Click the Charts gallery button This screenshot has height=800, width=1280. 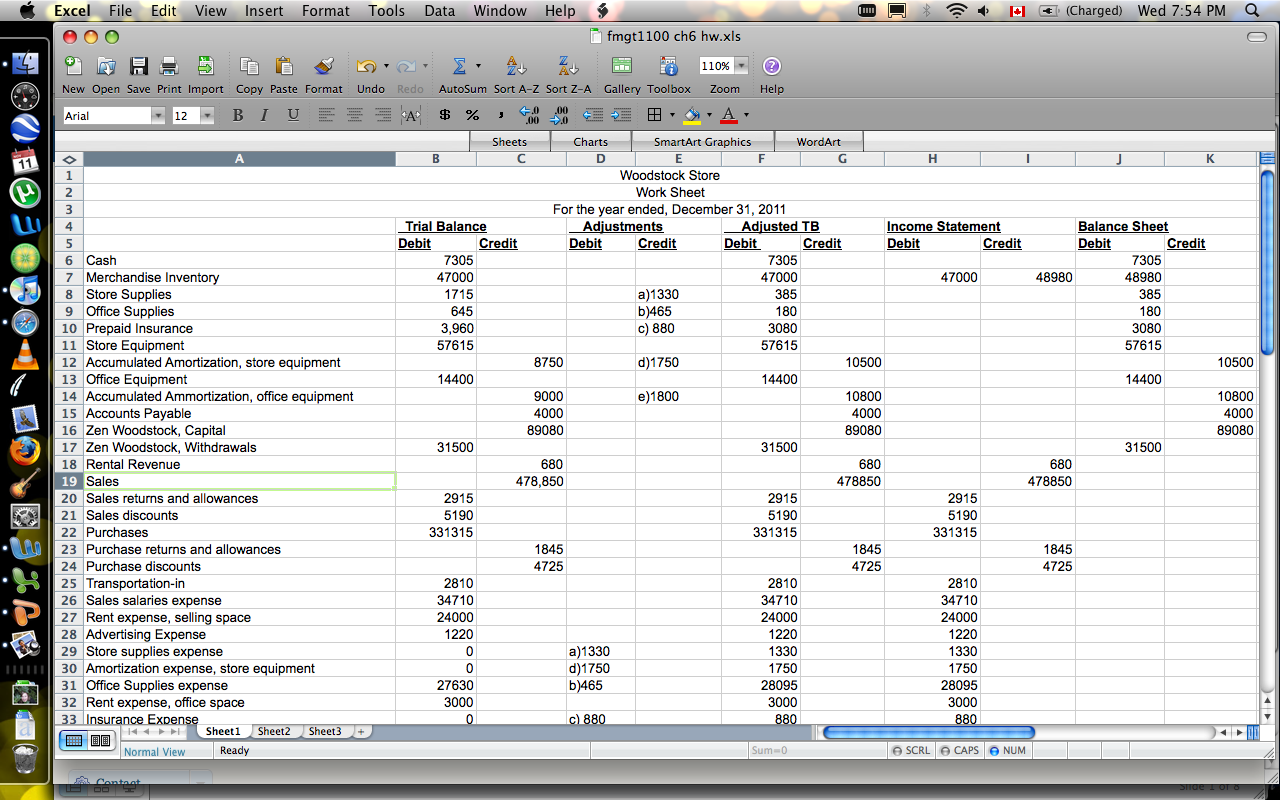[x=590, y=142]
